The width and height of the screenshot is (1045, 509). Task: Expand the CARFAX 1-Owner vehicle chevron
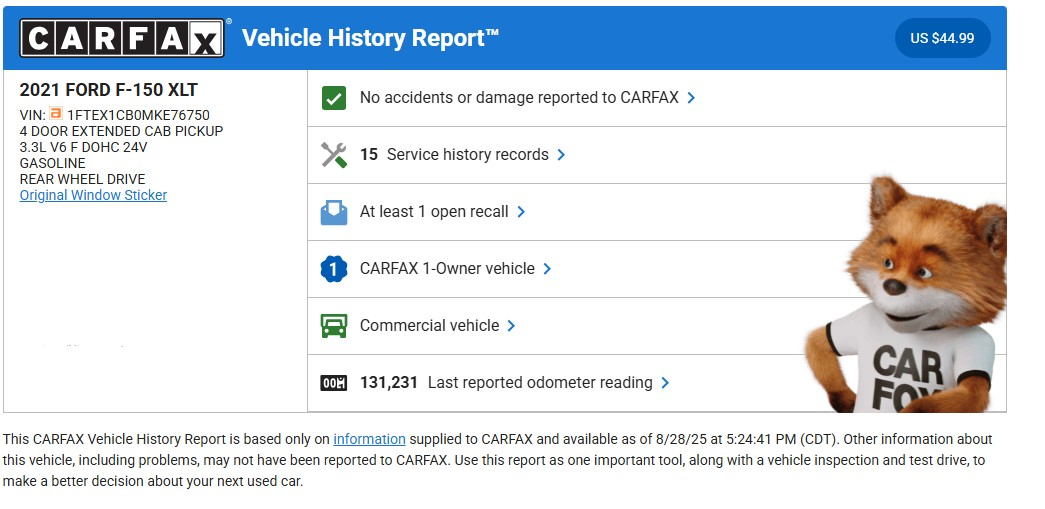click(x=547, y=269)
